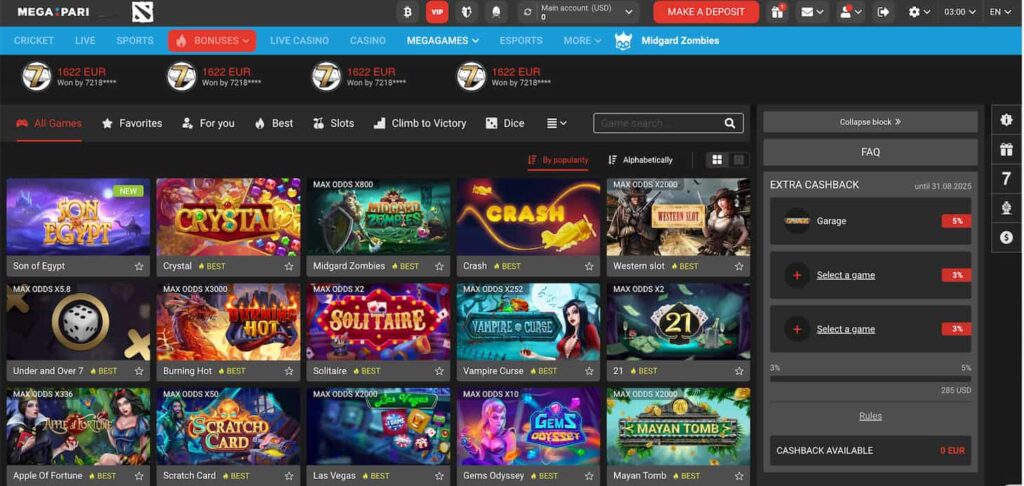Open the Bitcoin payments icon
This screenshot has height=486, width=1024.
pos(408,12)
